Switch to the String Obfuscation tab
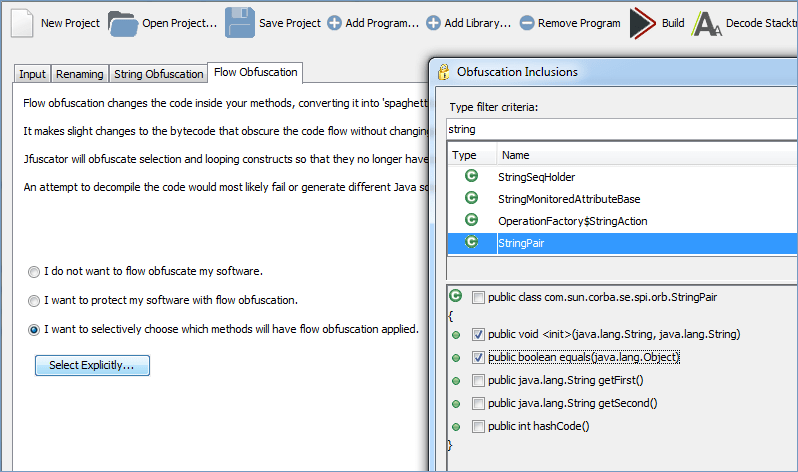 158,73
